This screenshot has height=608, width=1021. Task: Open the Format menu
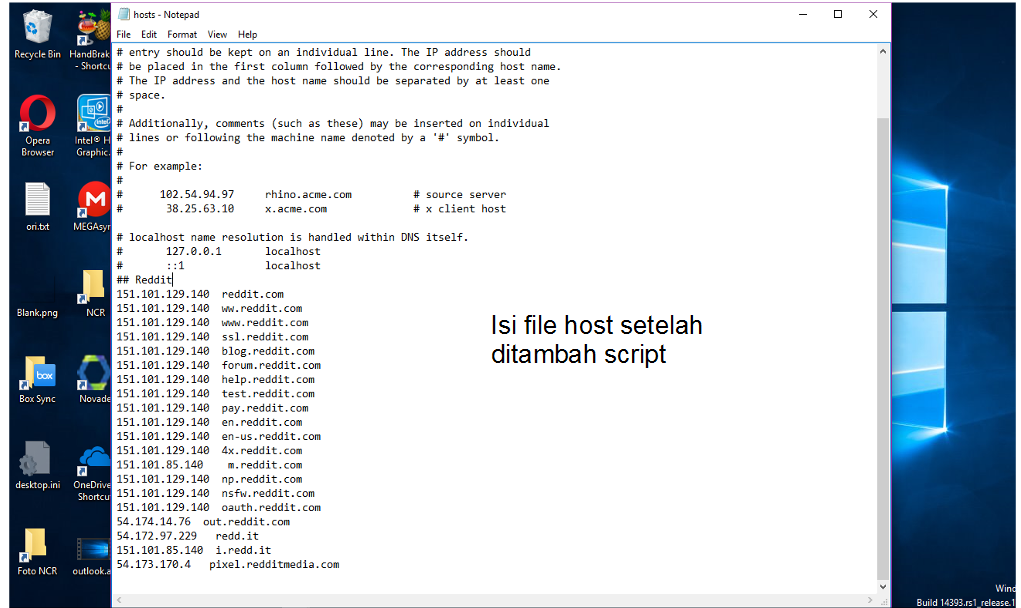click(x=181, y=34)
